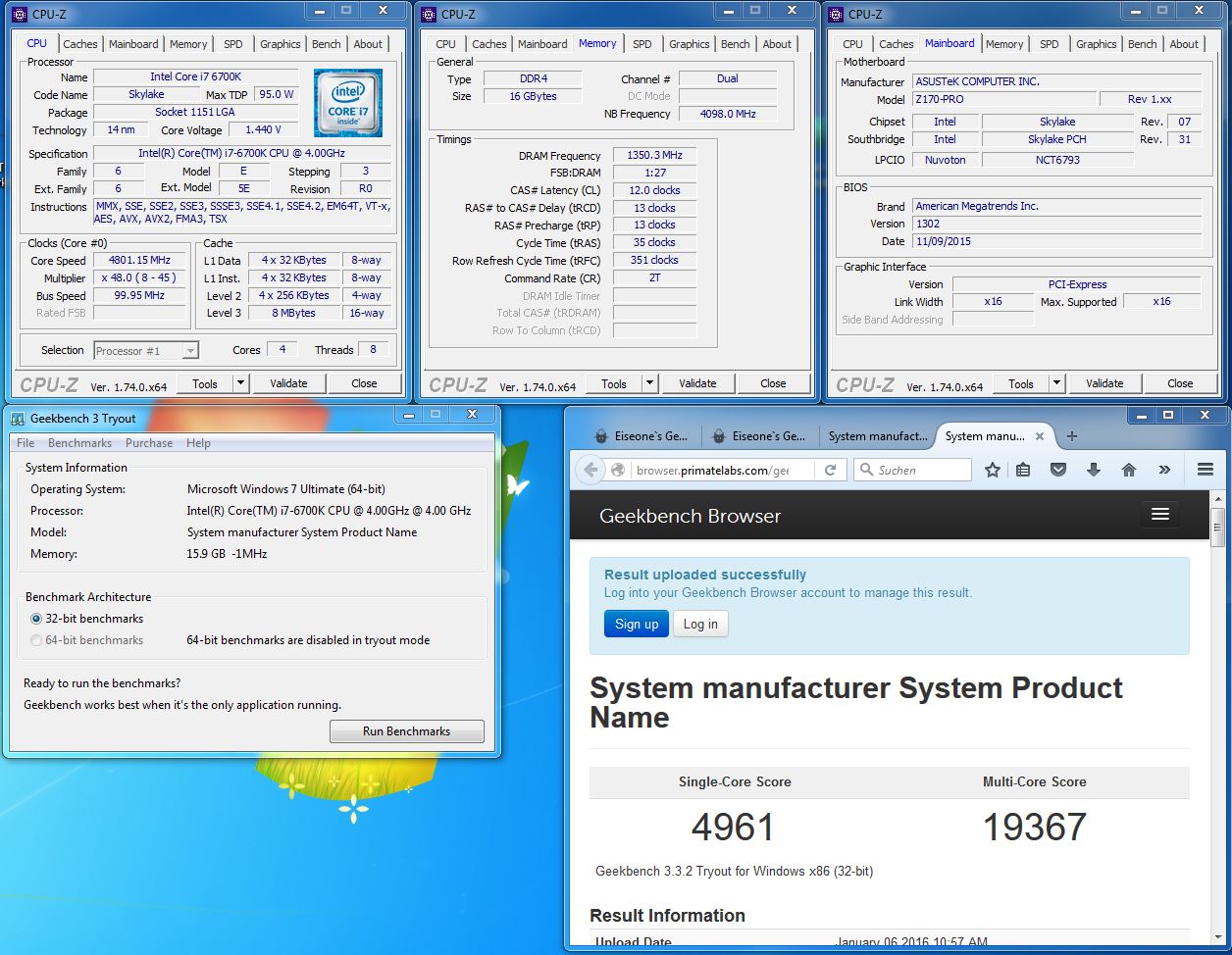Screen dimensions: 1232x955
Task: Open Benchmarks menu in Geekbench
Action: click(79, 443)
